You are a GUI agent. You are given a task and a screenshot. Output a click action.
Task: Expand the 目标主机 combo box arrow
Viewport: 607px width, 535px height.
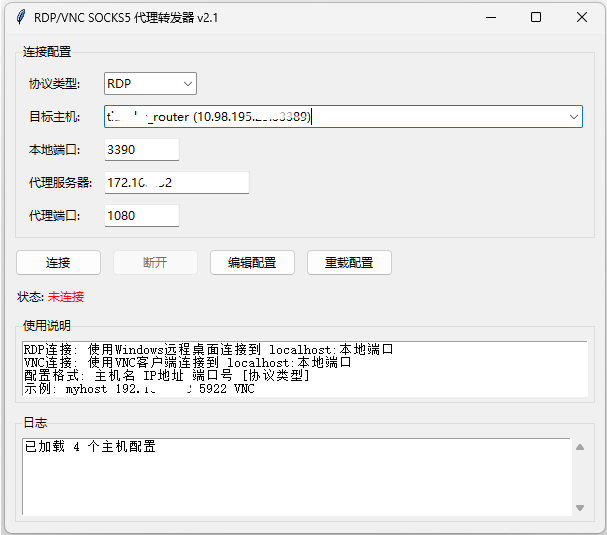(573, 117)
